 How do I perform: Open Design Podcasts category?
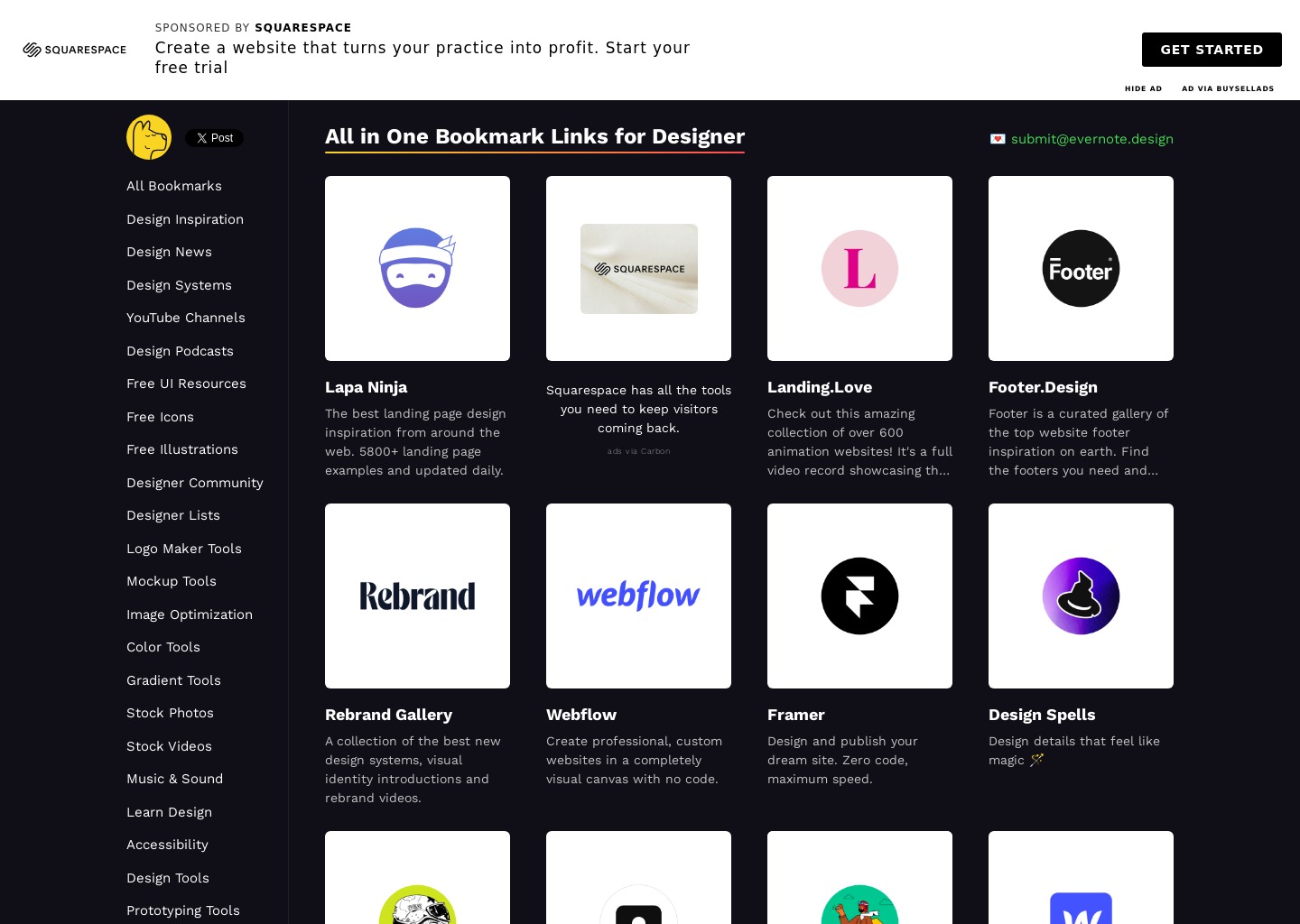point(180,351)
